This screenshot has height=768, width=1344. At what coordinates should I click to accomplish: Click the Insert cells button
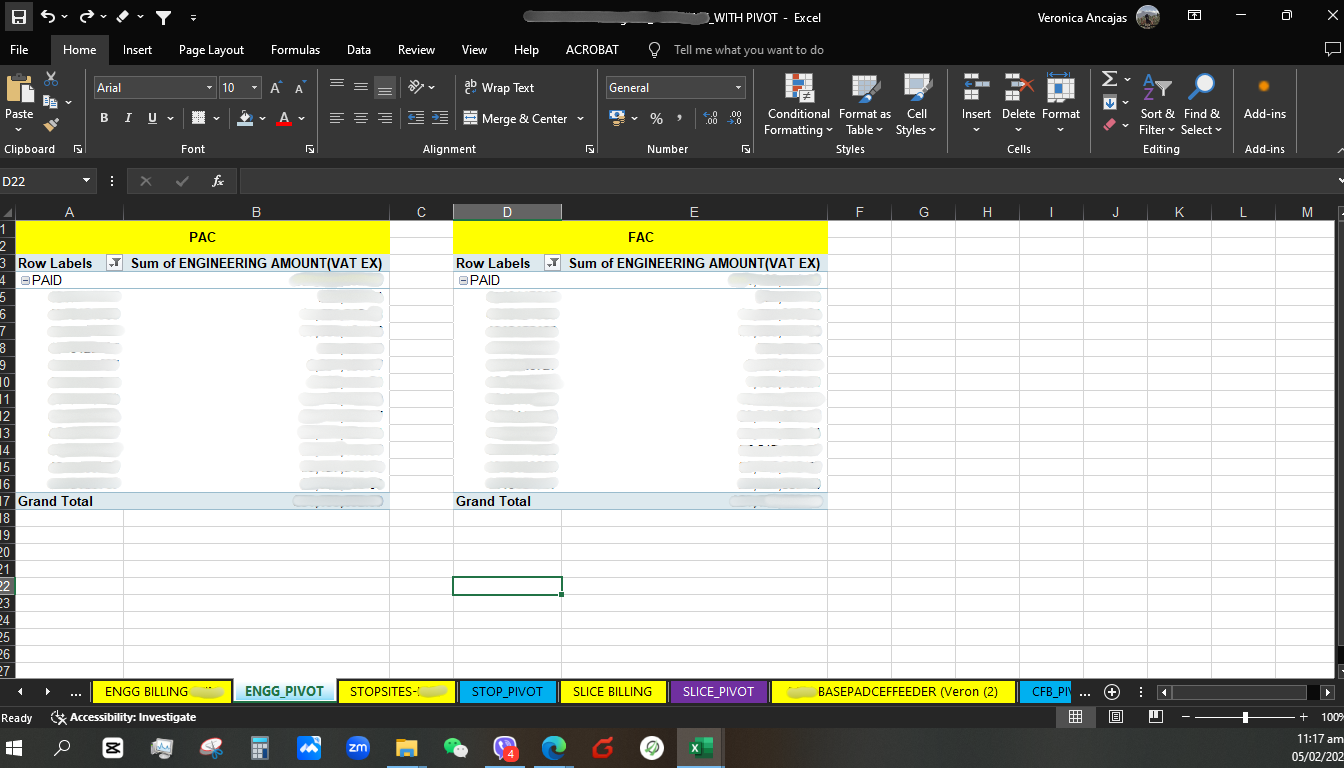(976, 104)
